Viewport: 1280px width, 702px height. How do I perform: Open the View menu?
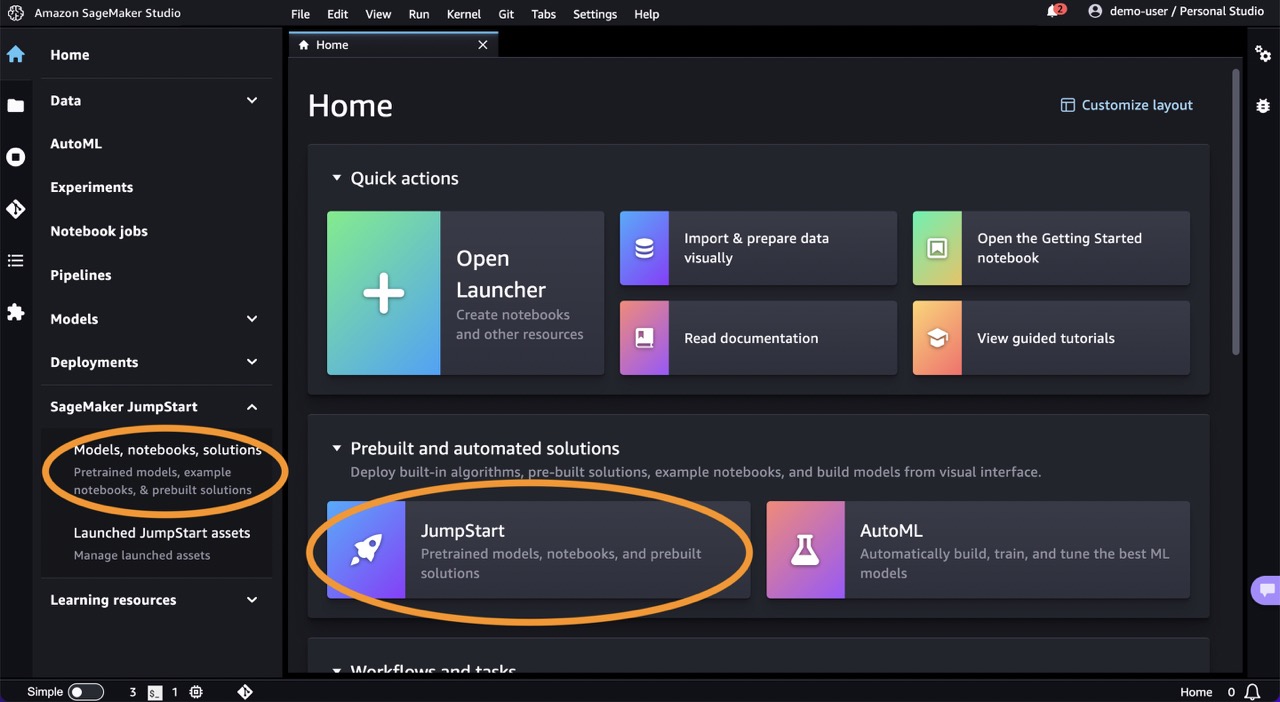[x=378, y=14]
